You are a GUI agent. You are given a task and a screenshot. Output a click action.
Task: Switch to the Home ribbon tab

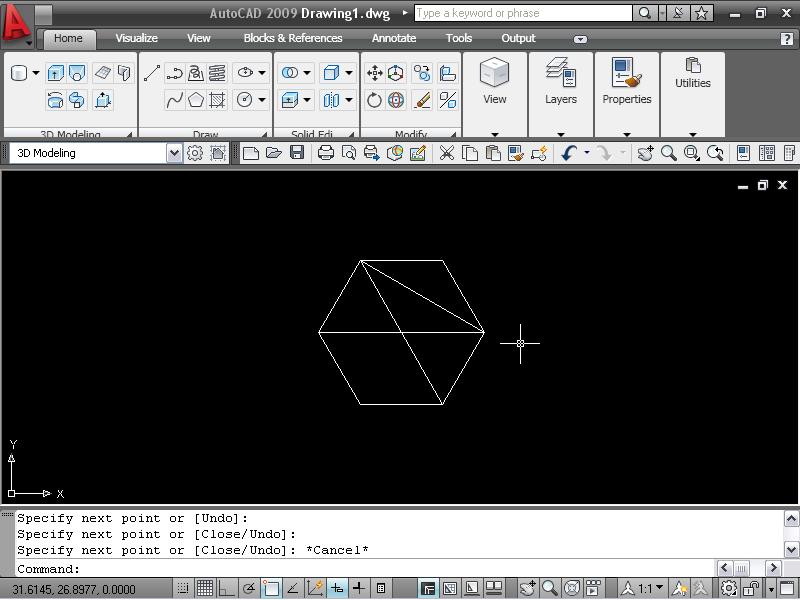[x=68, y=38]
